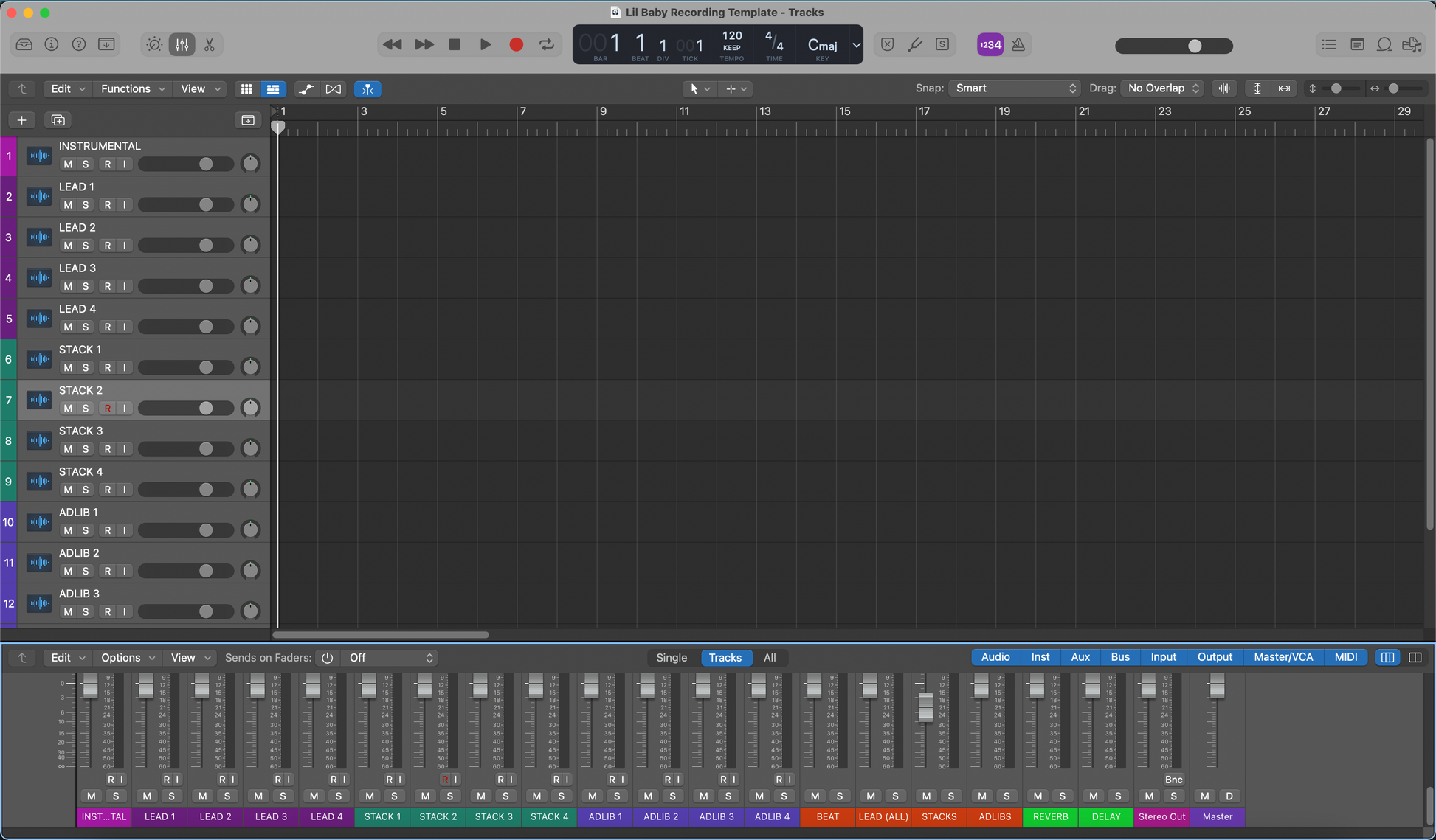The height and width of the screenshot is (840, 1436).
Task: Toggle the Aux channel filter button
Action: [1080, 657]
